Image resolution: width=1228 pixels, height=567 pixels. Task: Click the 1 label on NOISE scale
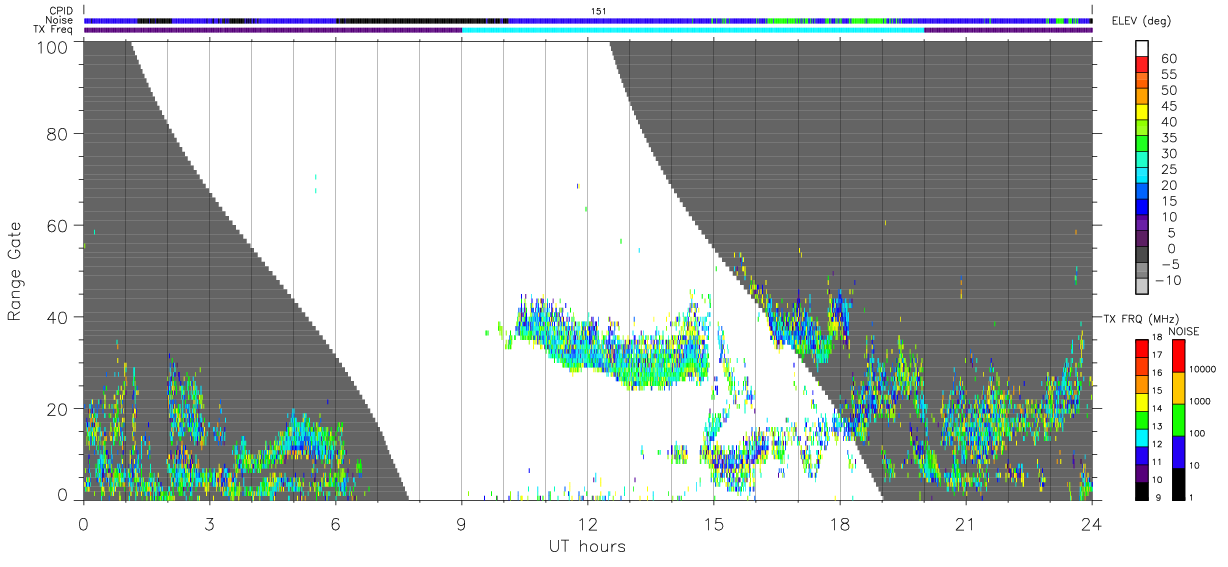click(1192, 497)
